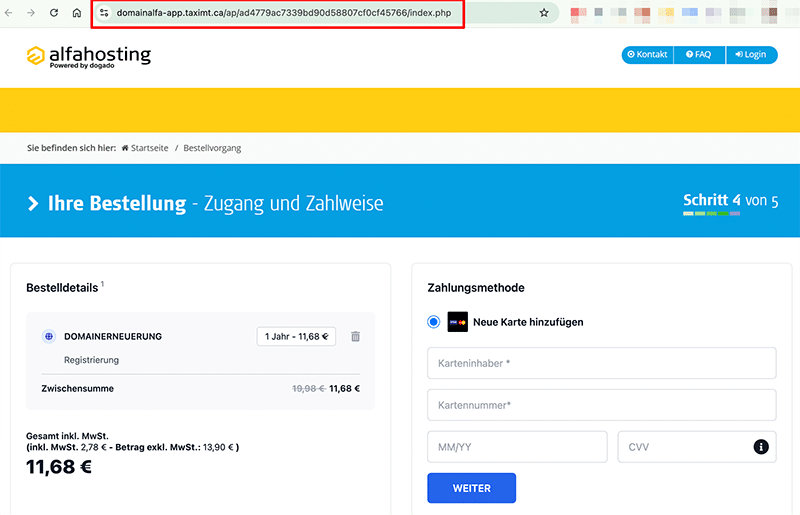
Task: Focus the MM/YY expiry field
Action: pos(517,447)
